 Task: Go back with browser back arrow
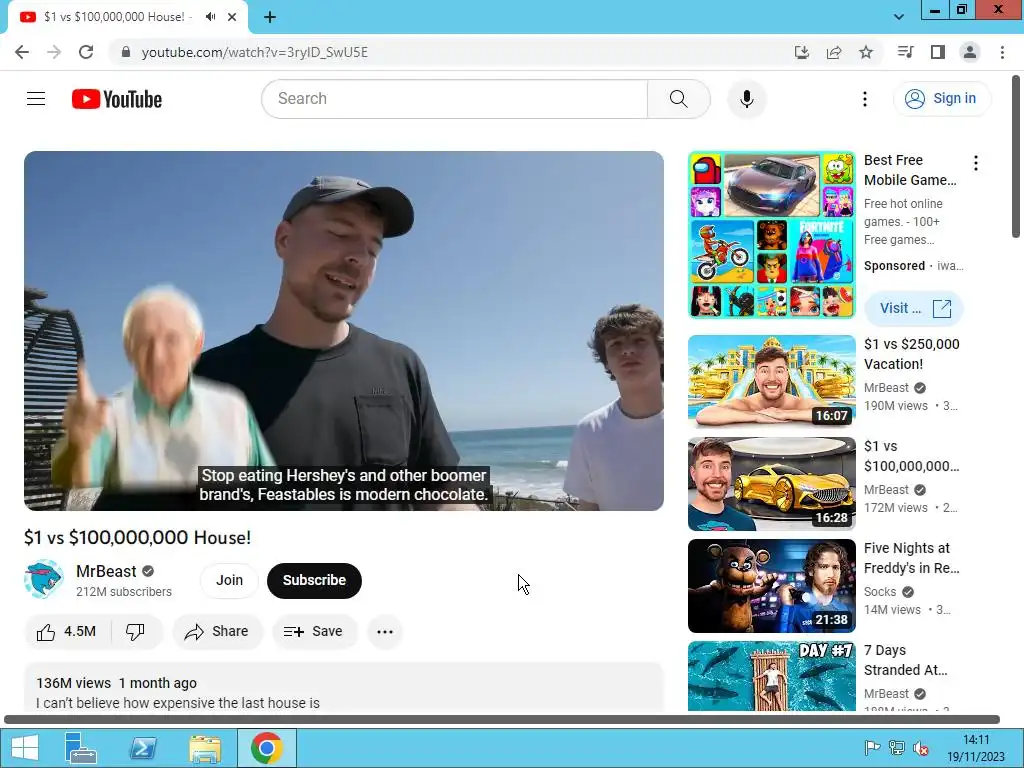tap(22, 52)
